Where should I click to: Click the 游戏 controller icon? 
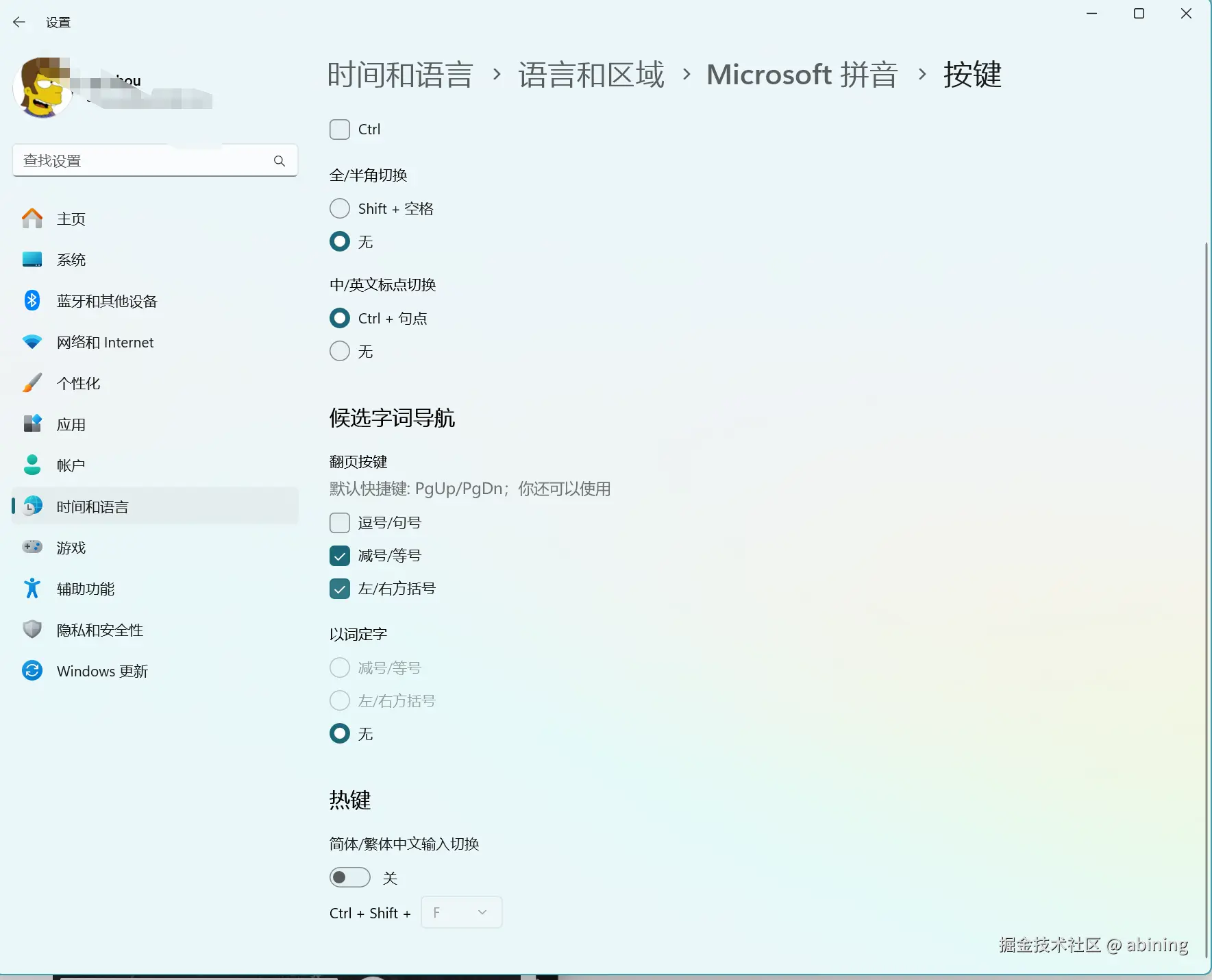point(32,548)
